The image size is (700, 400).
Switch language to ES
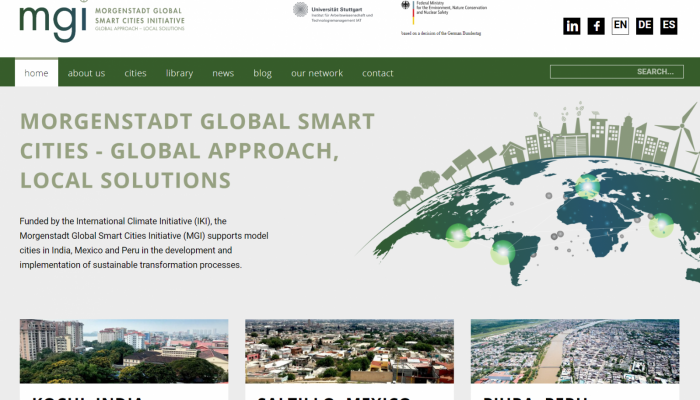pyautogui.click(x=669, y=26)
